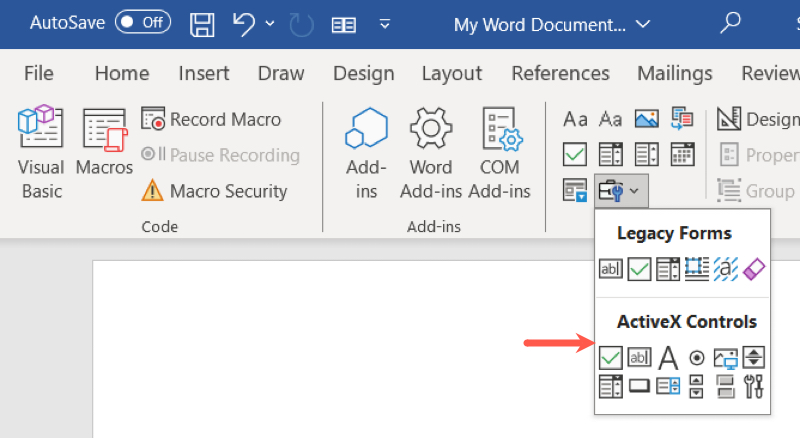Click inside the blank document page
Viewport: 800px width, 438px height.
(x=342, y=350)
